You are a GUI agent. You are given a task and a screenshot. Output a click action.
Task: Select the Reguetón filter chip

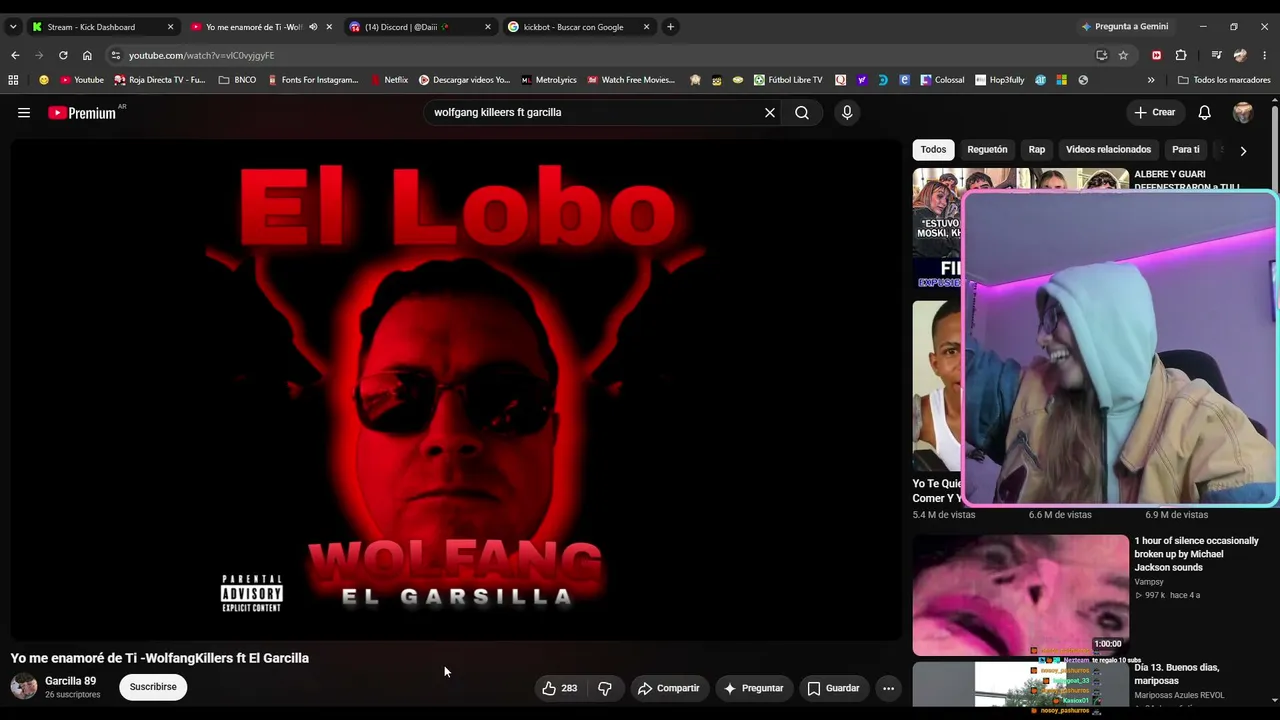coord(987,150)
